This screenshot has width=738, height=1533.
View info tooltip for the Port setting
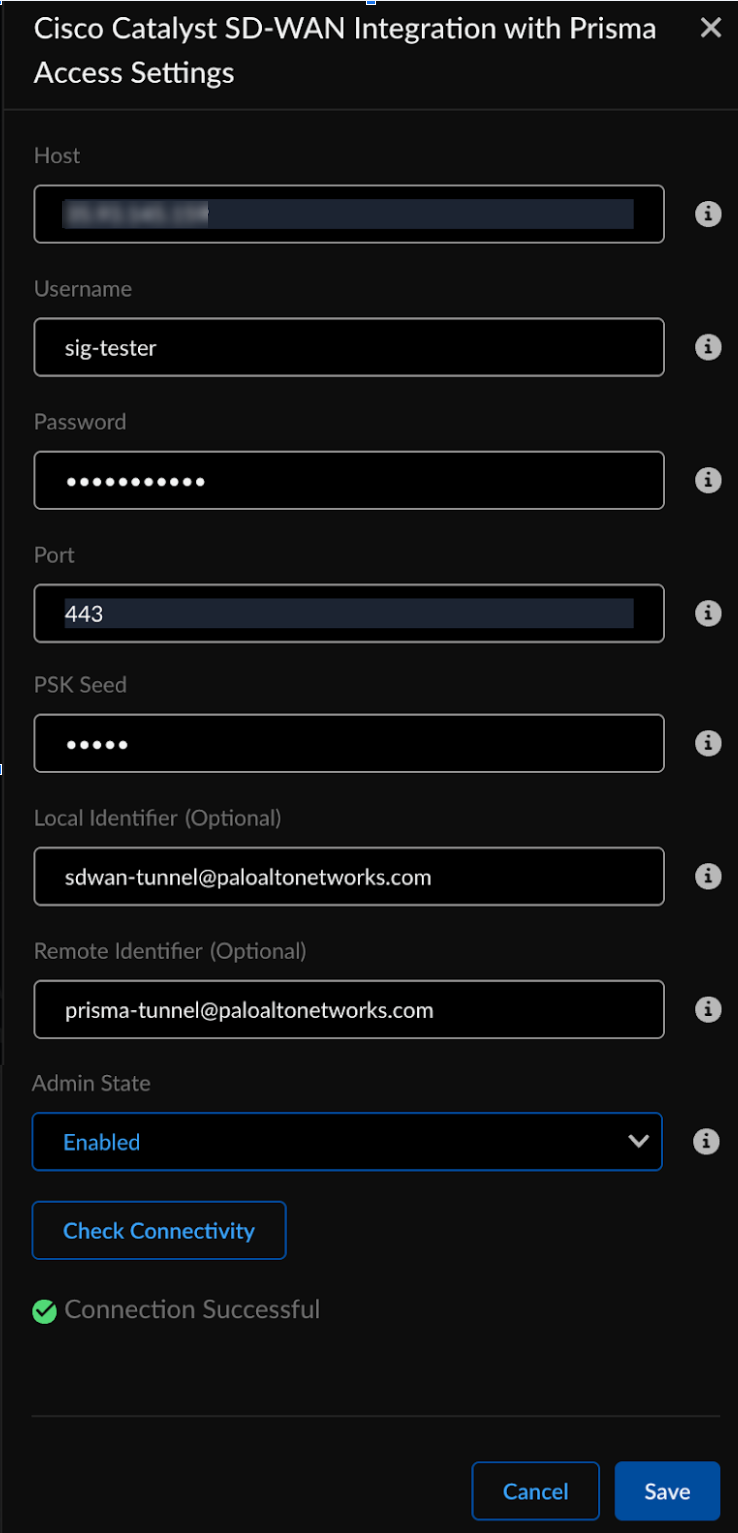708,613
